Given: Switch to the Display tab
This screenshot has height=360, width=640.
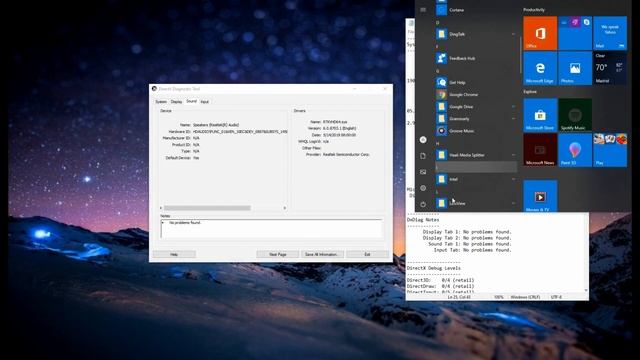Looking at the screenshot, I should [176, 102].
